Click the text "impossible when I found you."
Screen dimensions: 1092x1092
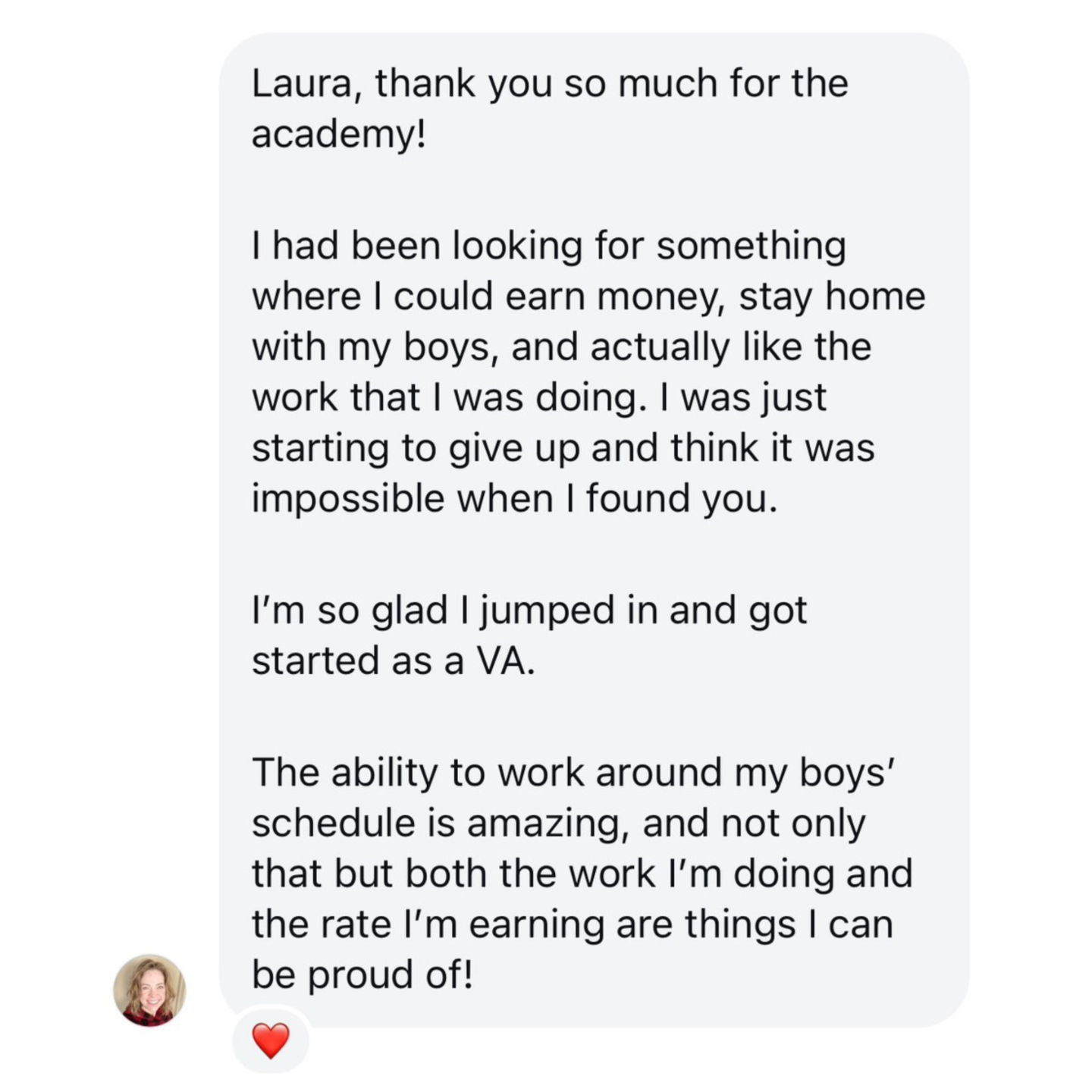pos(514,499)
